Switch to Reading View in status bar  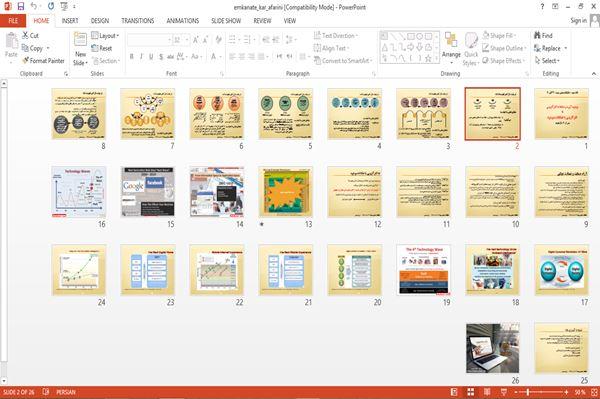[487, 392]
